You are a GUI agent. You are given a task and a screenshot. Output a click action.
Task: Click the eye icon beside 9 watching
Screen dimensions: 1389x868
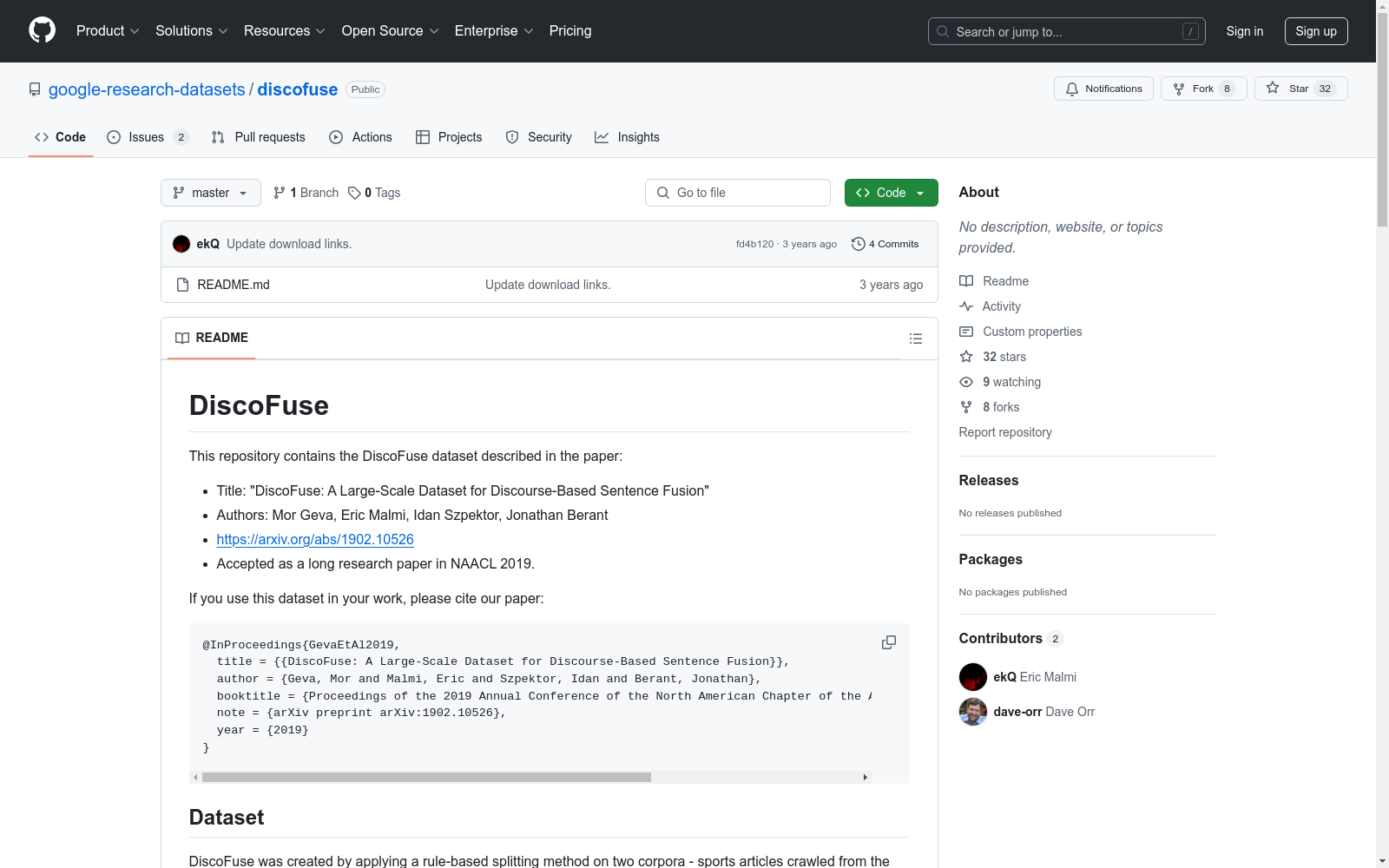[966, 382]
